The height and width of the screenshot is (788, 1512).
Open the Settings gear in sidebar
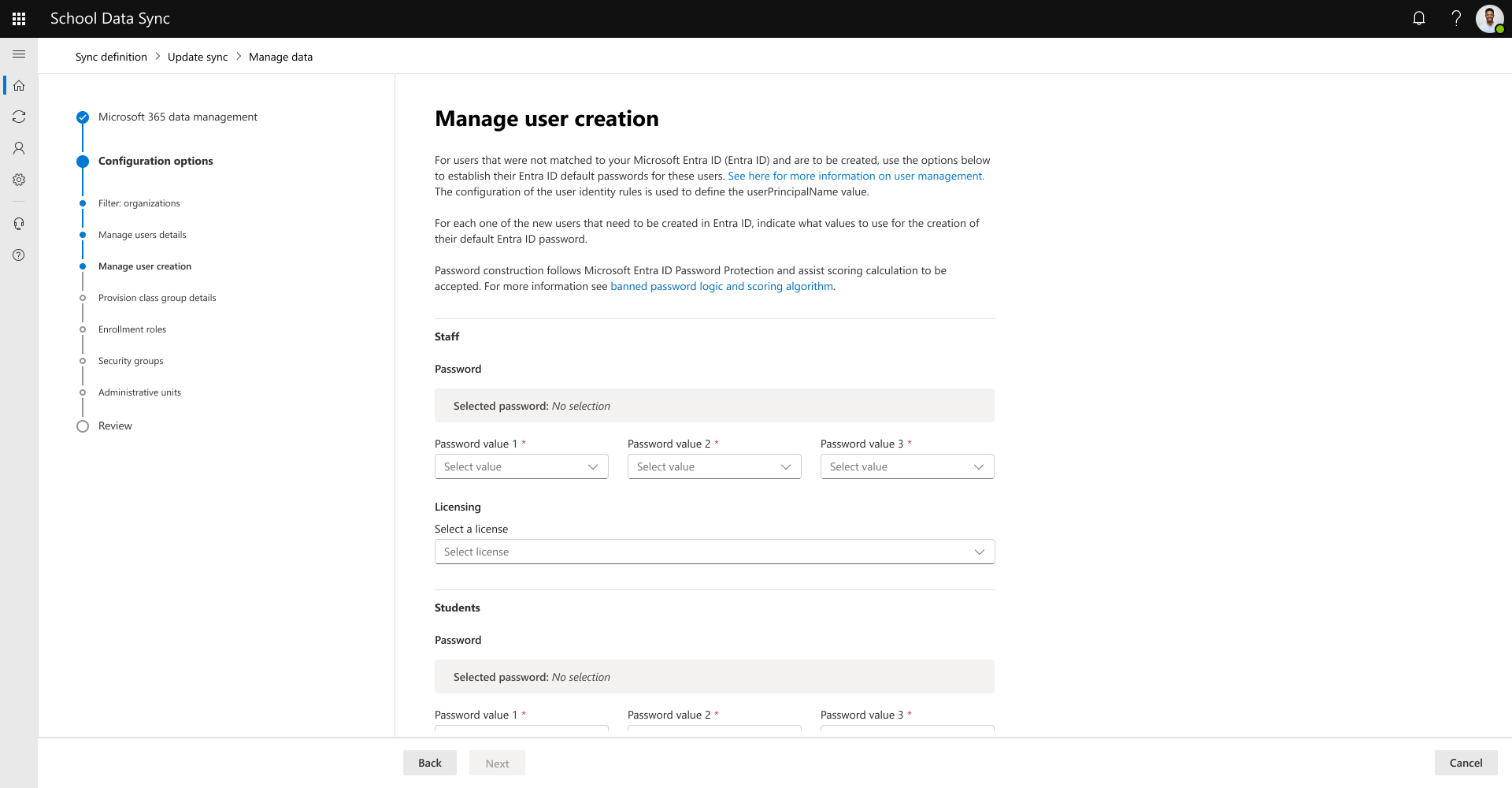(19, 180)
